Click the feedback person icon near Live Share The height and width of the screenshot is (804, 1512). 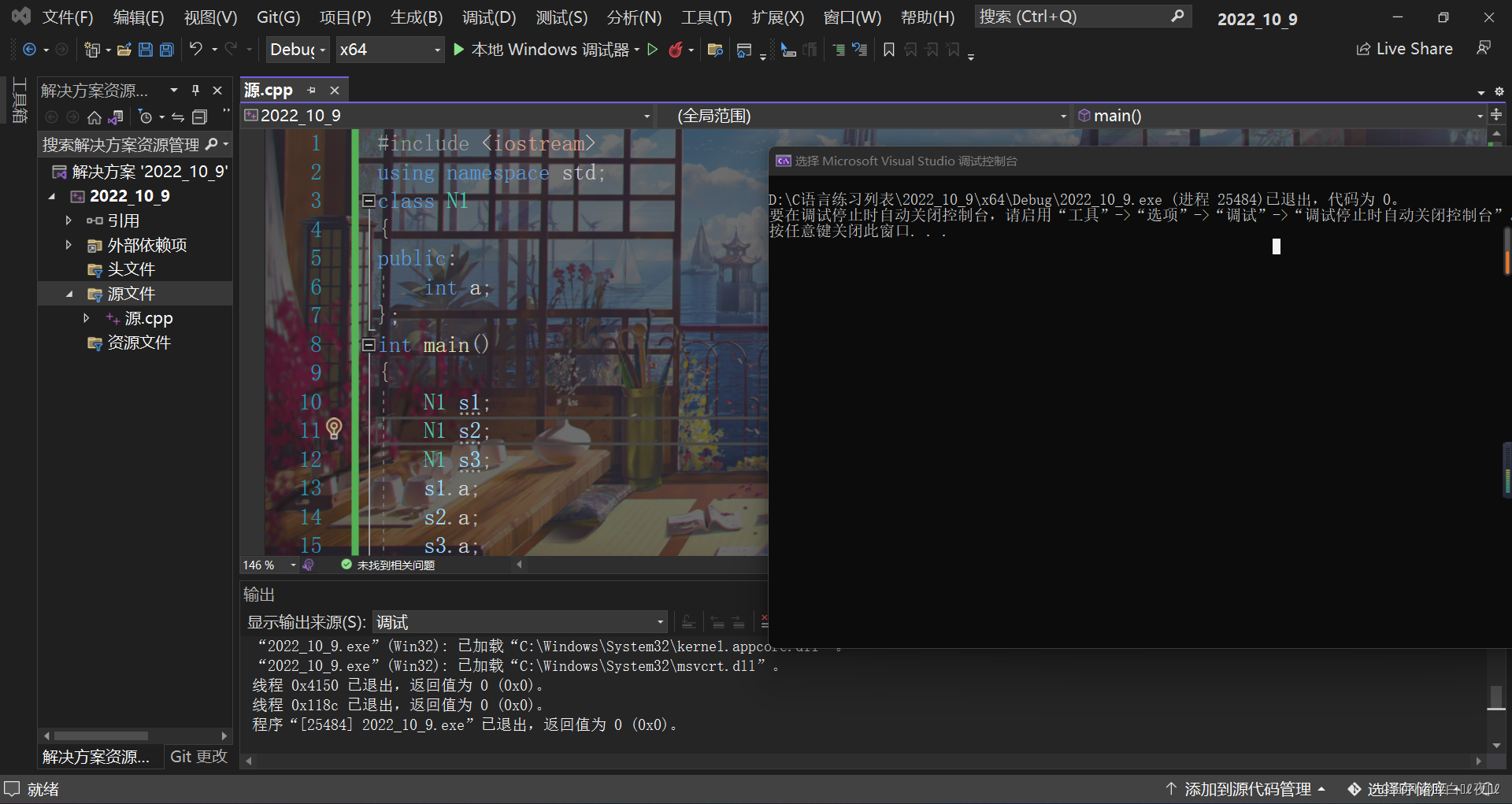[1484, 48]
